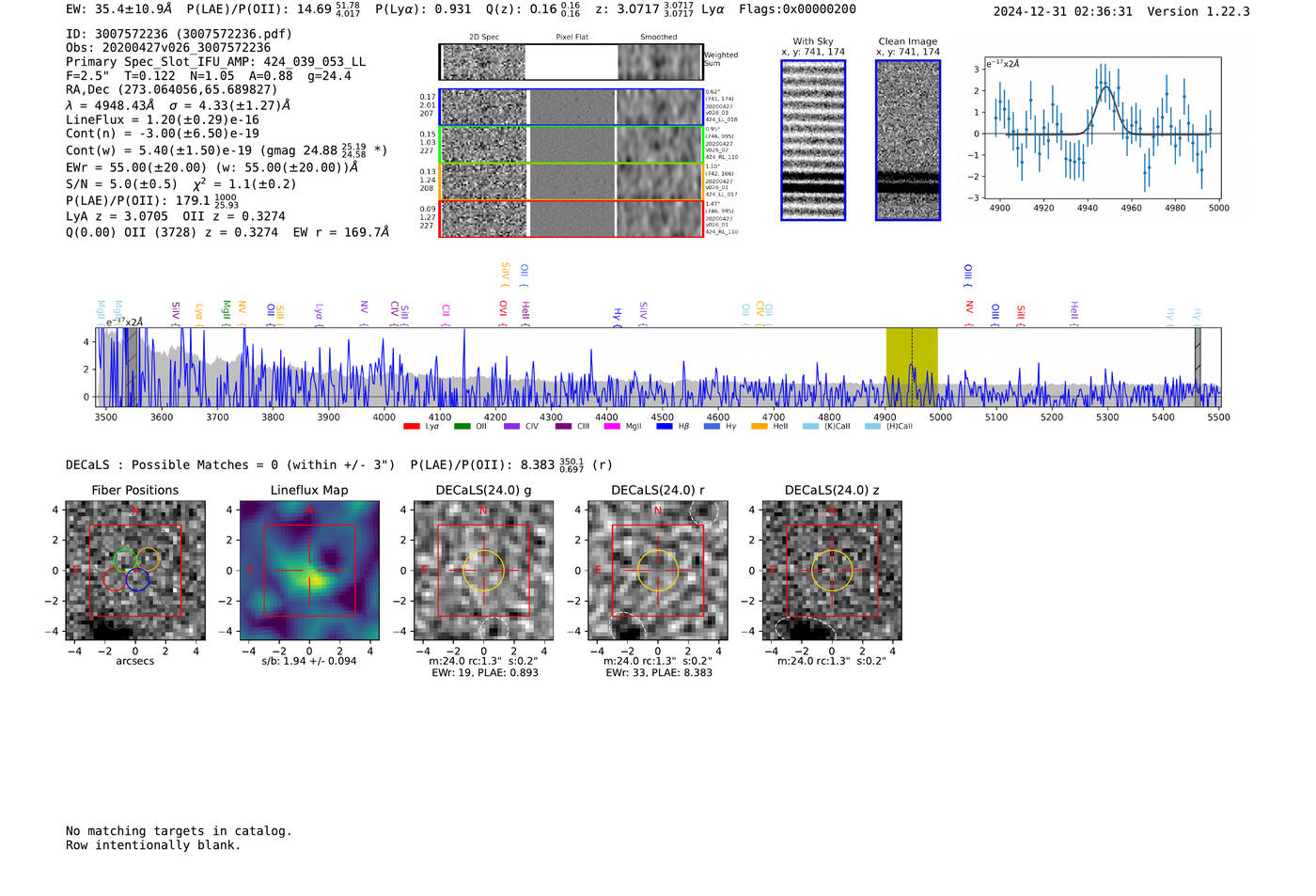The width and height of the screenshot is (1316, 896).
Task: Click the S/N = 5.0(±0.5) text
Action: pyautogui.click(x=121, y=184)
